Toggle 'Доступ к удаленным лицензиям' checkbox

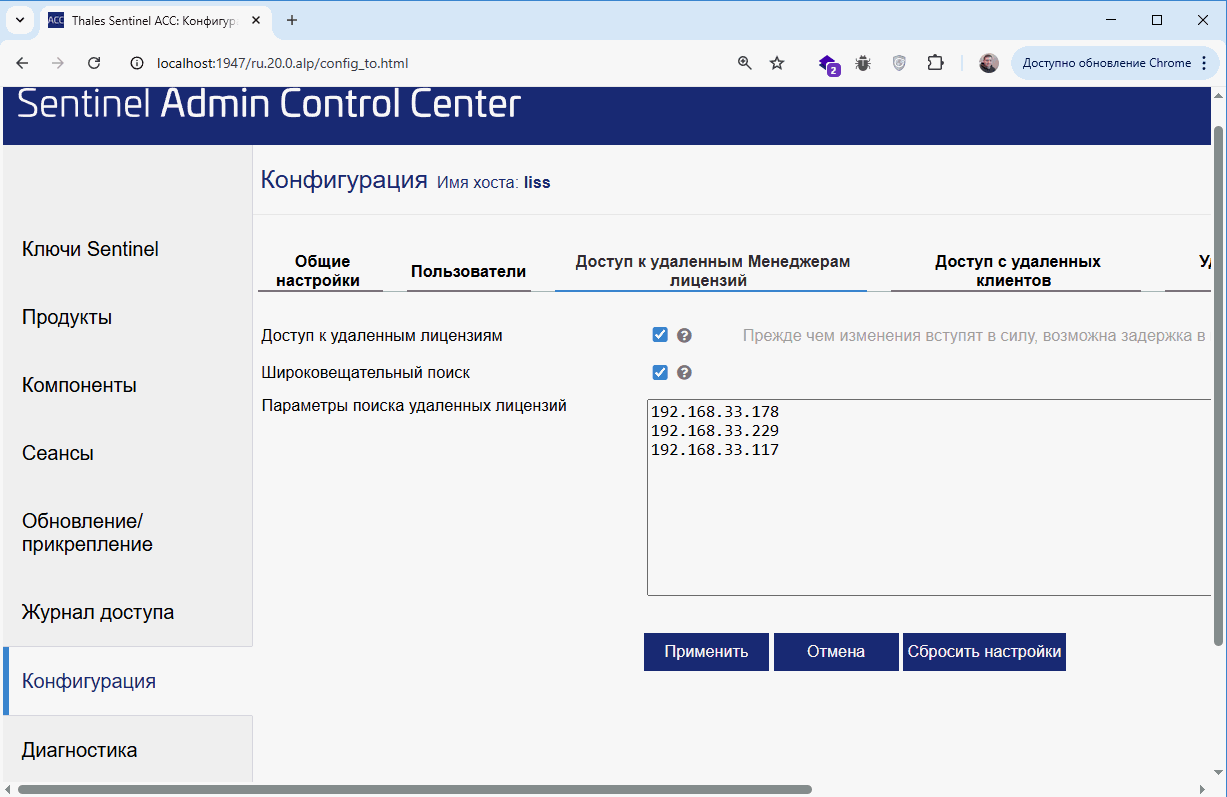[660, 336]
